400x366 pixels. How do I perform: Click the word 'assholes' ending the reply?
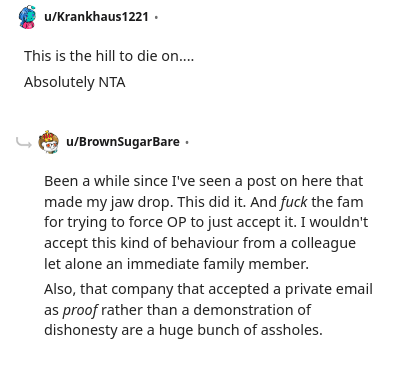tap(292, 330)
